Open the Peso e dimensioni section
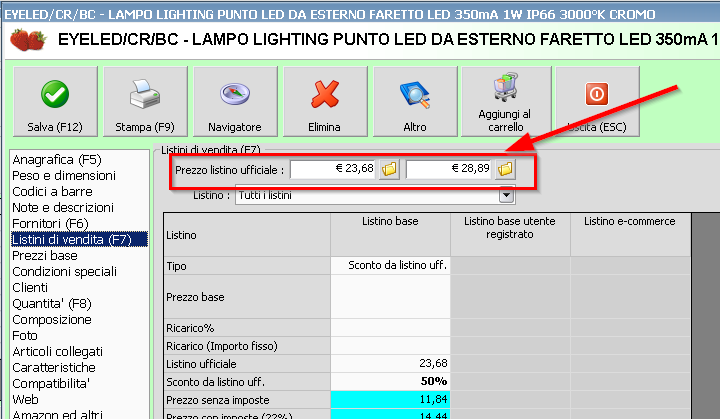Screen dimensions: 720x419 click(x=64, y=176)
